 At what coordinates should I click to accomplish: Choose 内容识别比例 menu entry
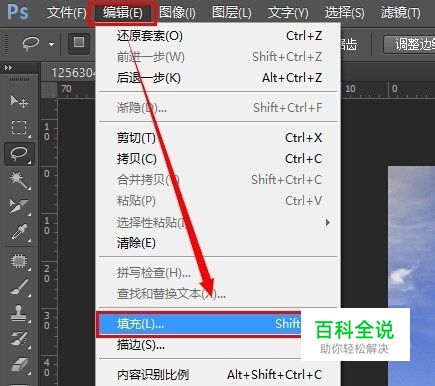pos(219,375)
